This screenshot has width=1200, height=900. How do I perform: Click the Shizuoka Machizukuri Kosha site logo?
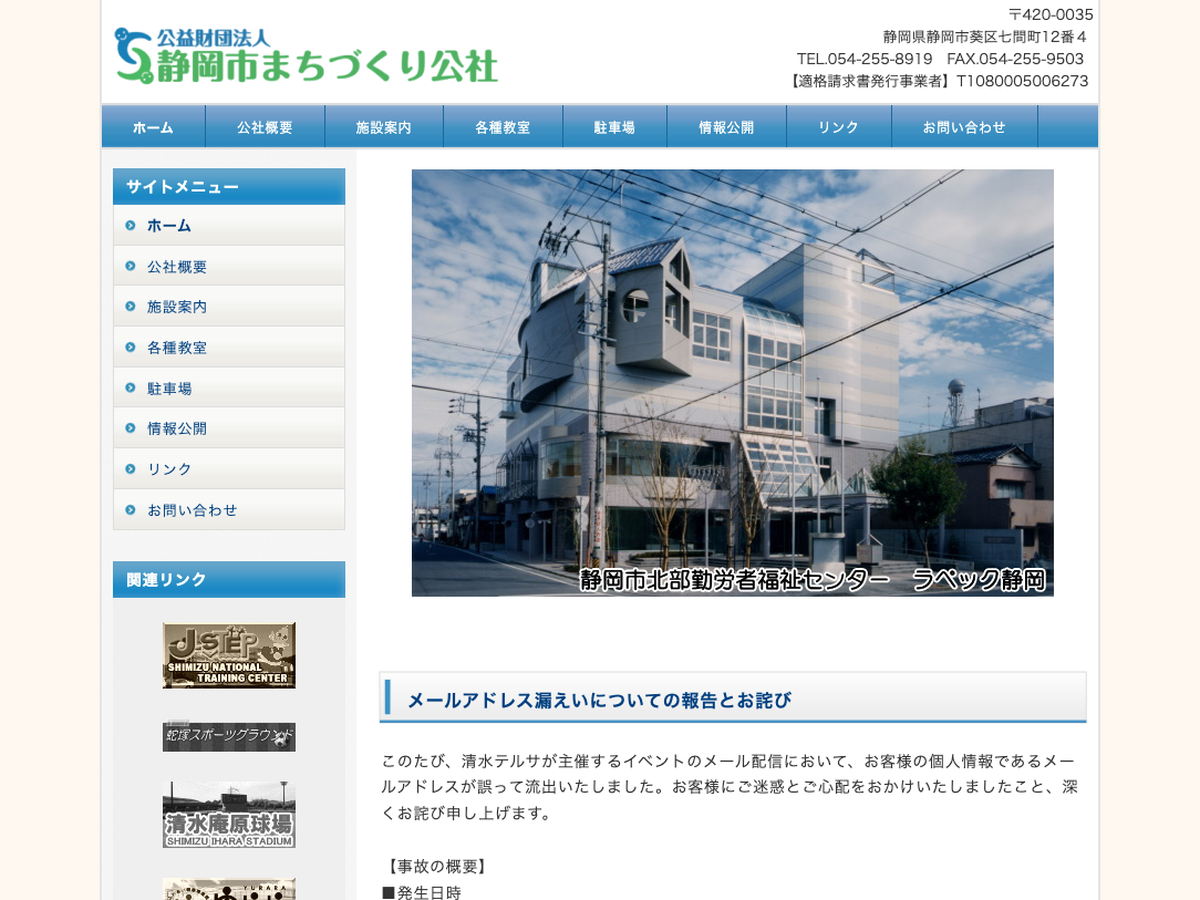(x=306, y=55)
